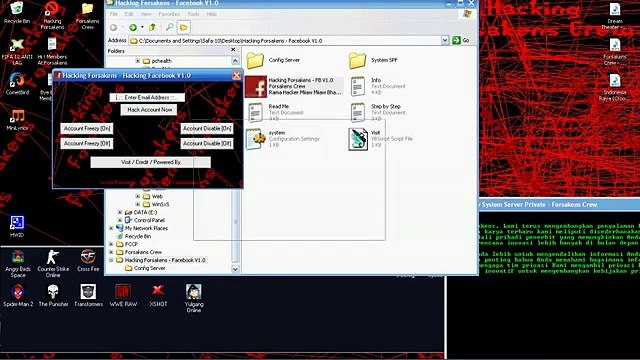640x360 pixels.
Task: Launch the Spider-Man 2 shortcut
Action: coord(18,296)
